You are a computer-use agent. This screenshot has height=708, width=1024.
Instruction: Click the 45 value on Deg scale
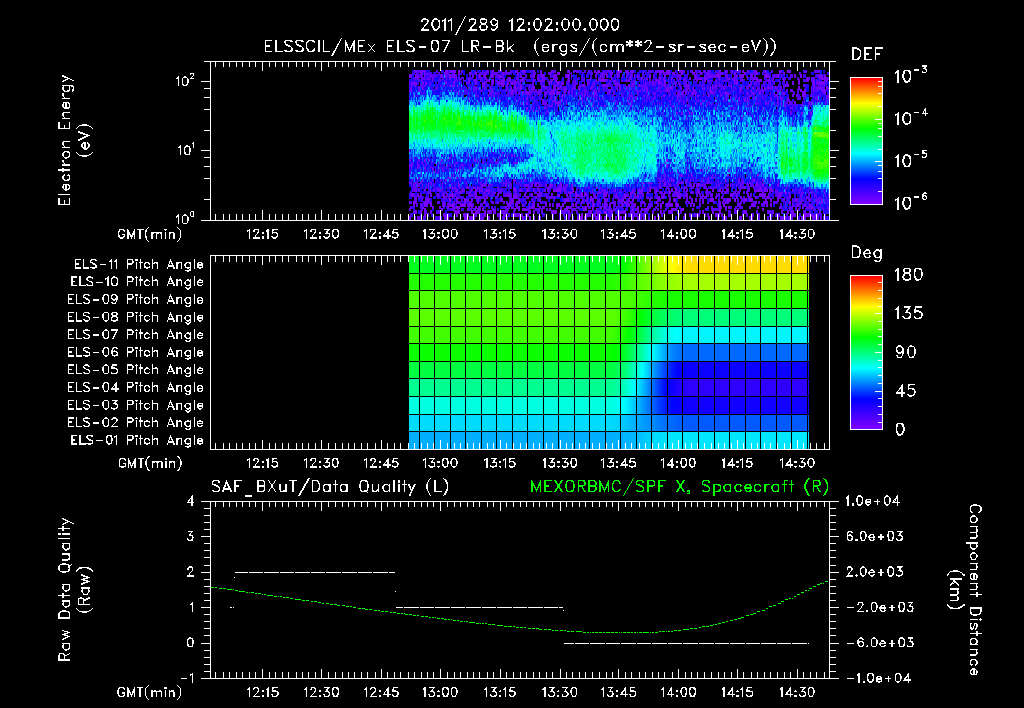tap(905, 391)
